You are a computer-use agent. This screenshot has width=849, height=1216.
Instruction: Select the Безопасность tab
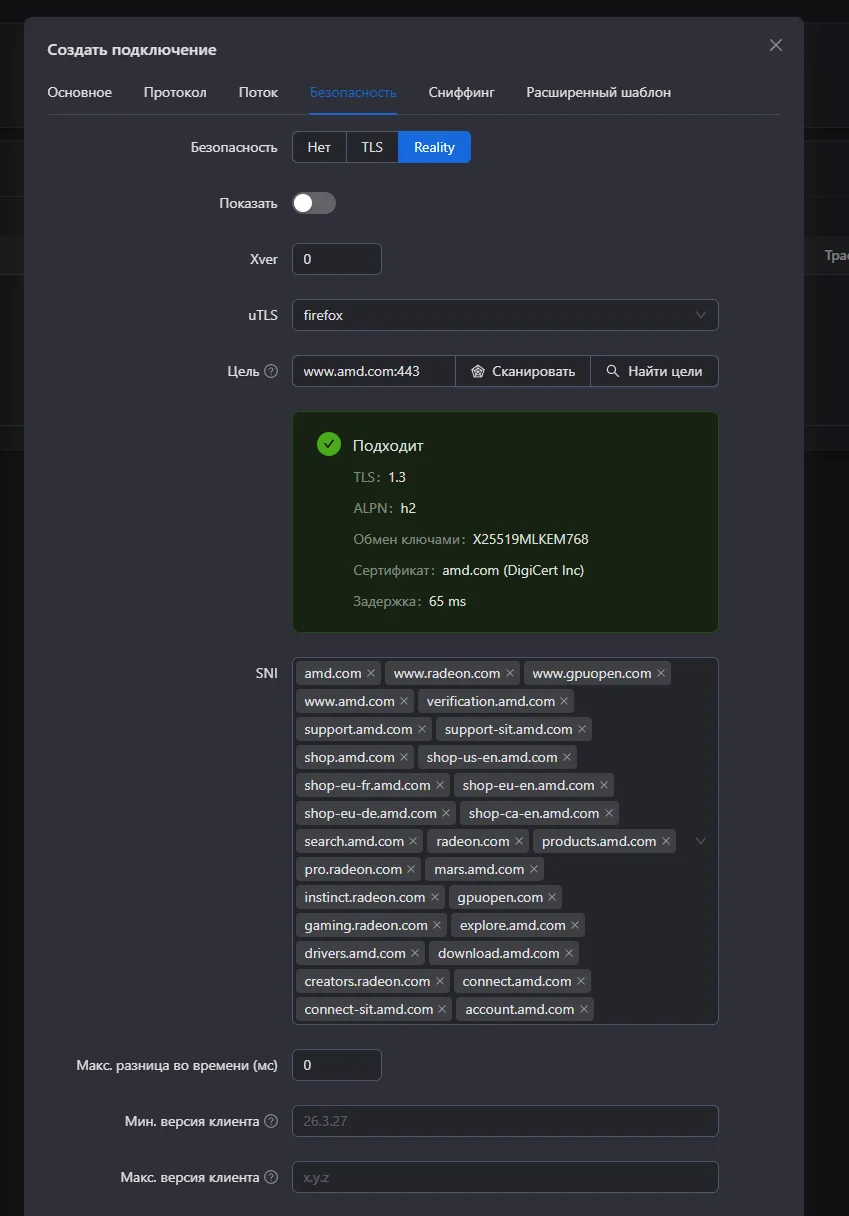[353, 92]
